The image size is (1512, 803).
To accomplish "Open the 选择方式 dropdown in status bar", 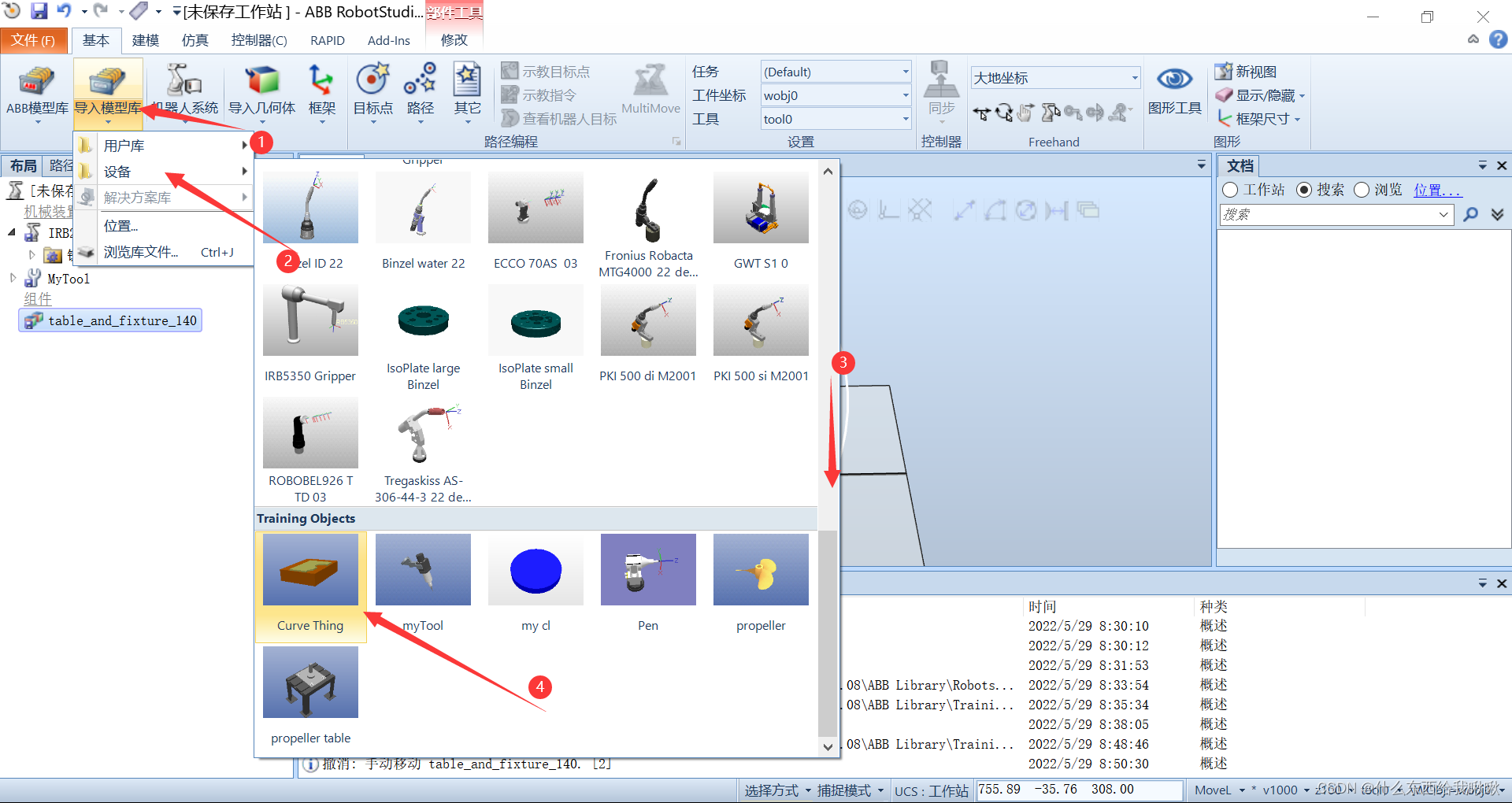I will tap(776, 790).
